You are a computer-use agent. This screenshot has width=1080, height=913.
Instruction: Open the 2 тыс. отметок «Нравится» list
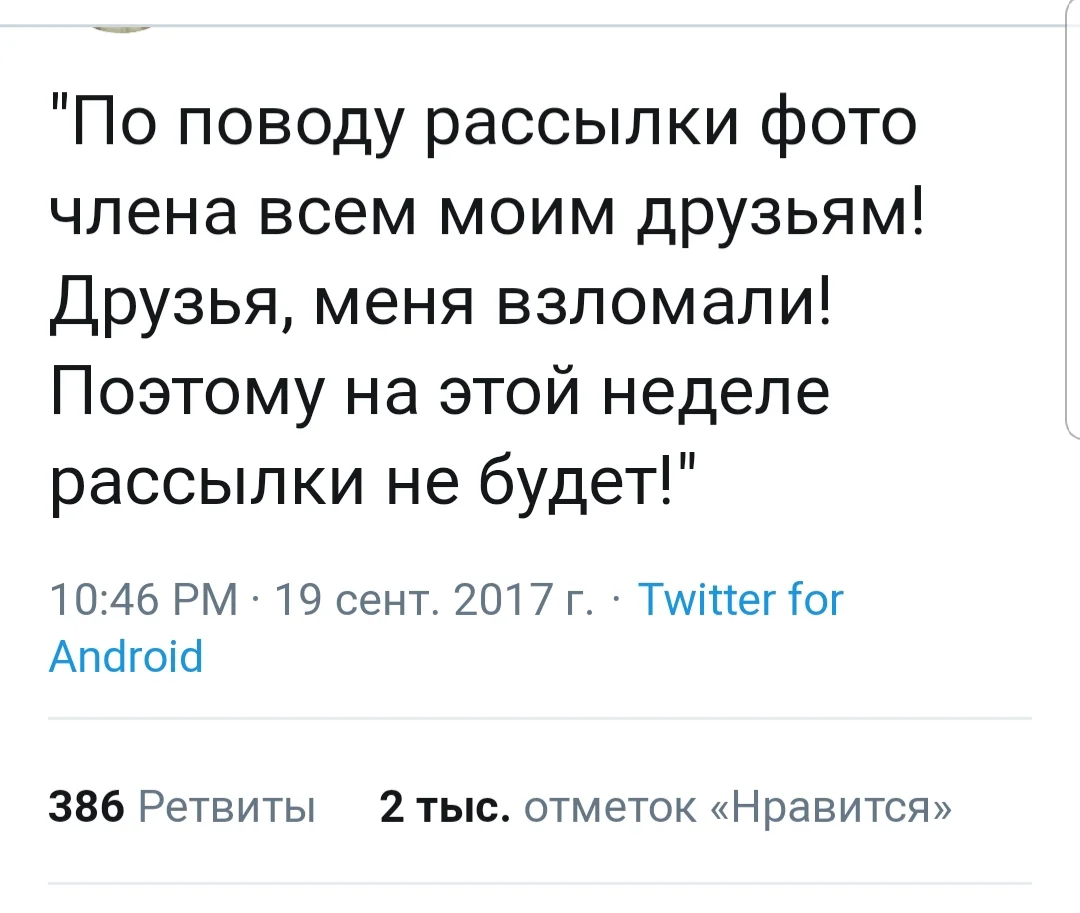[x=666, y=807]
